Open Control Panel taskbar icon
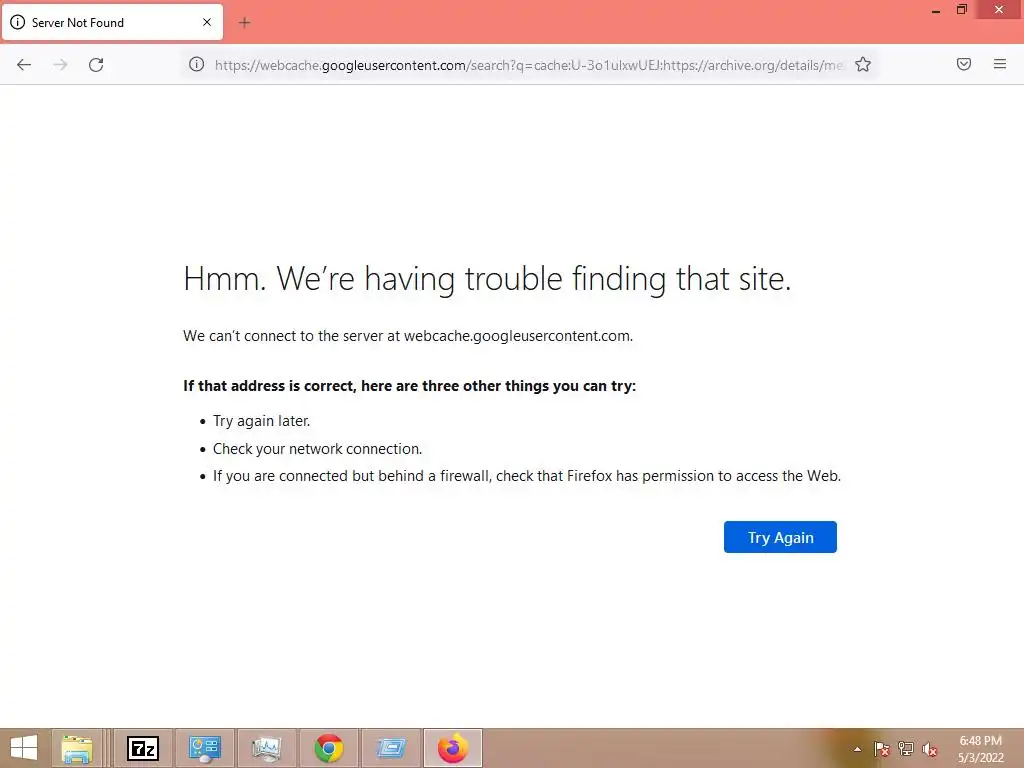The height and width of the screenshot is (768, 1024). (x=204, y=748)
